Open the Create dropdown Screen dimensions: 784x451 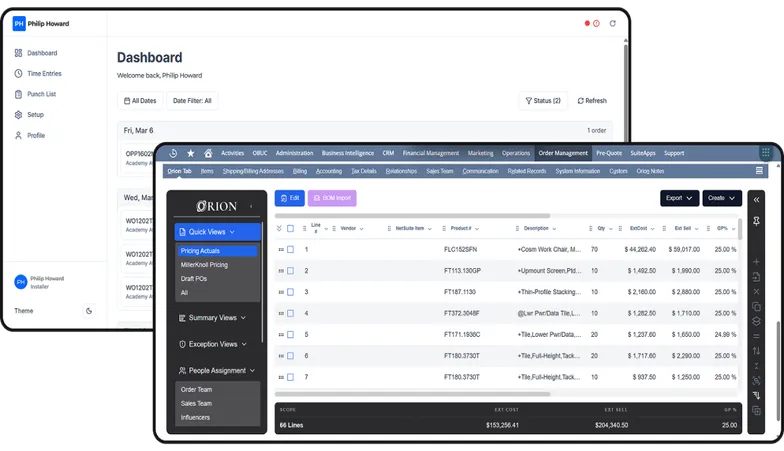(722, 198)
